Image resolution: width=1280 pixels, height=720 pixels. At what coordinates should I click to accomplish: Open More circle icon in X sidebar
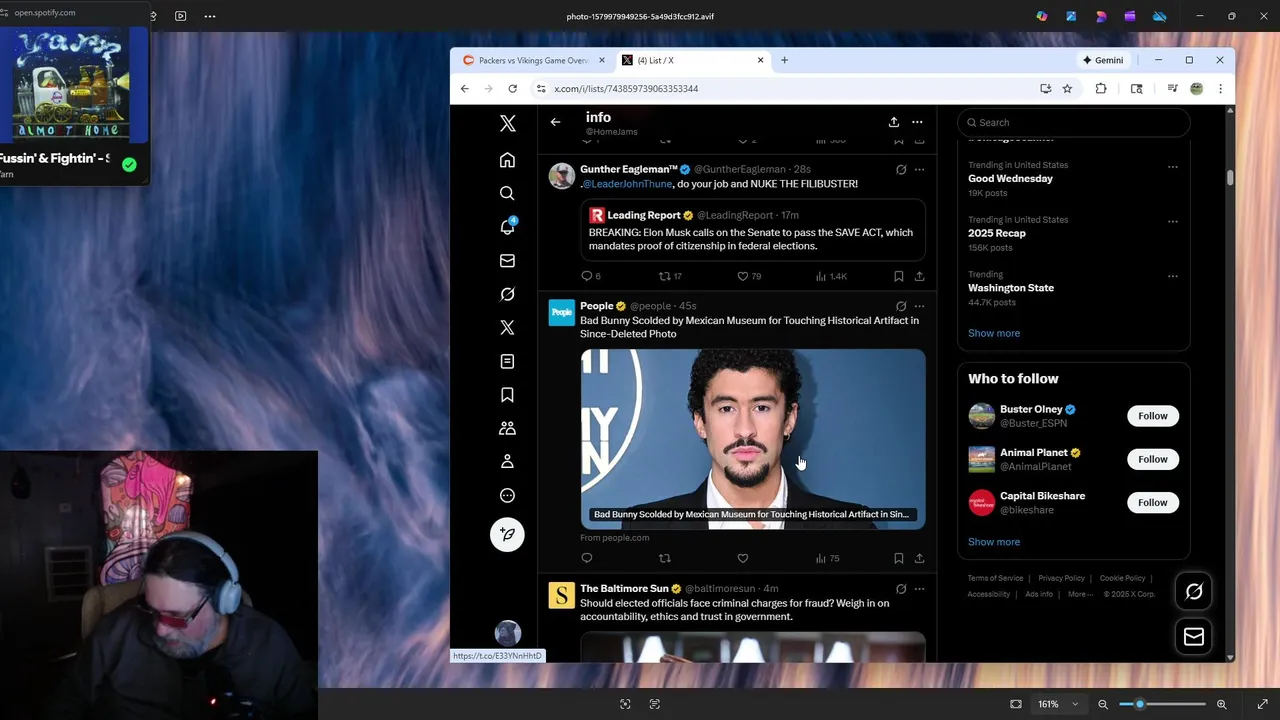click(507, 495)
